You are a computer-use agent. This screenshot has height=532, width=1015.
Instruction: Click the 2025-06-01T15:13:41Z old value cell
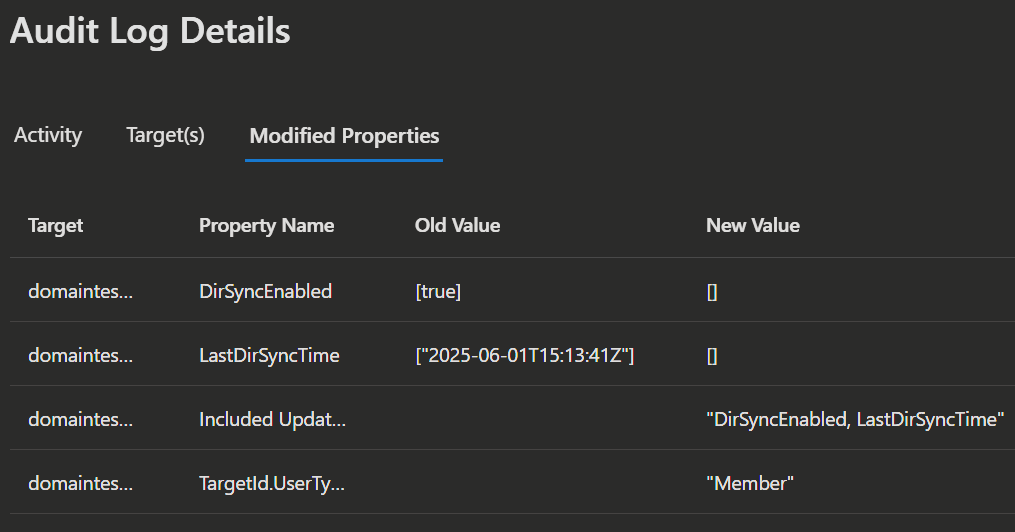tap(525, 355)
